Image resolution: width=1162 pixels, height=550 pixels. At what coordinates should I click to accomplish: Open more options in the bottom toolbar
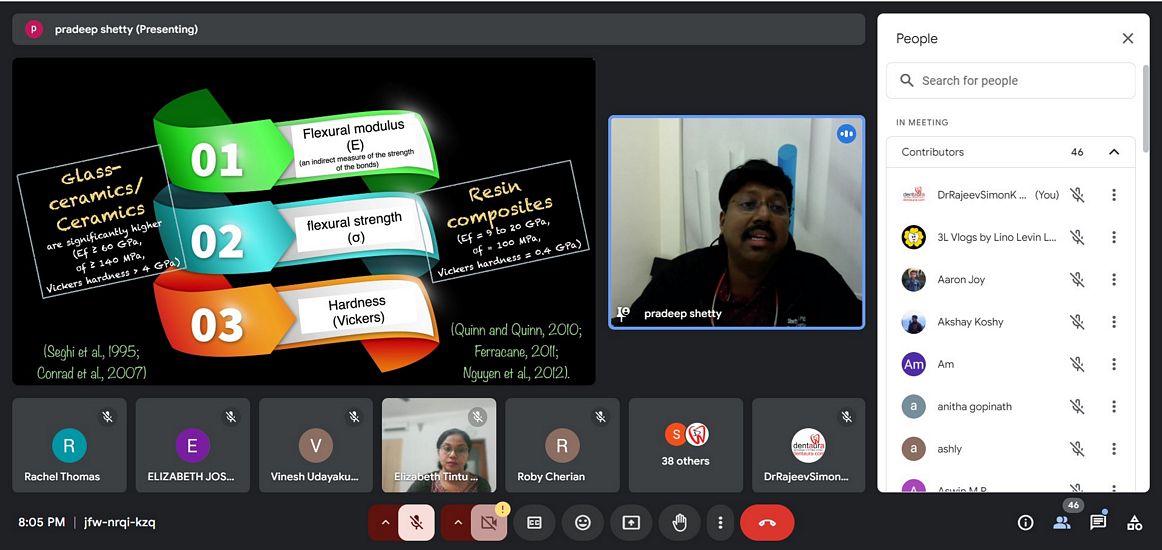point(720,523)
